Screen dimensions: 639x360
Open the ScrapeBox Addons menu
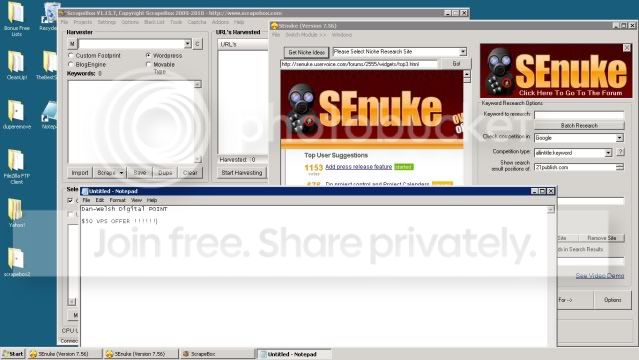tap(220, 22)
